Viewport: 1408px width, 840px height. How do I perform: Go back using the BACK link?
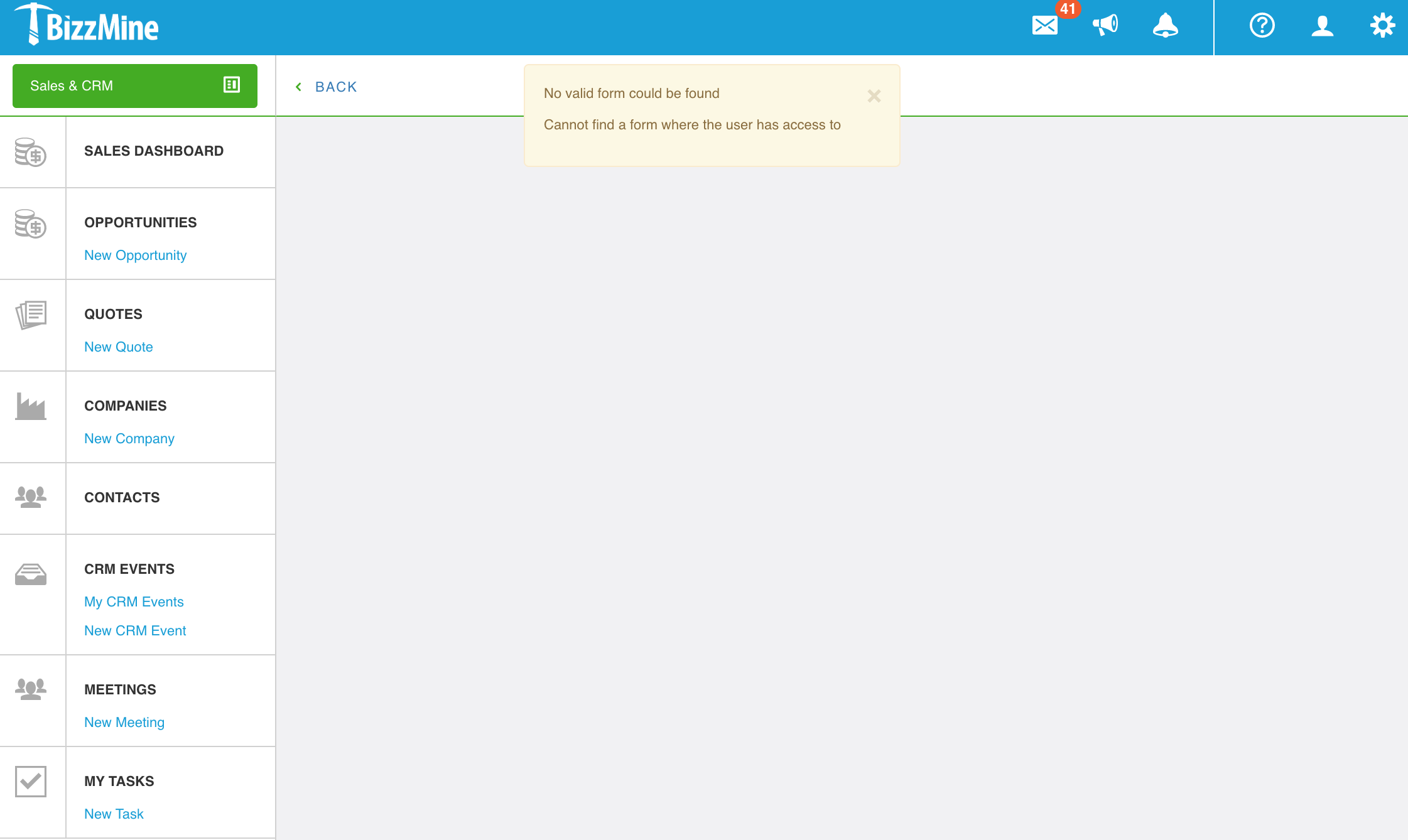[336, 87]
